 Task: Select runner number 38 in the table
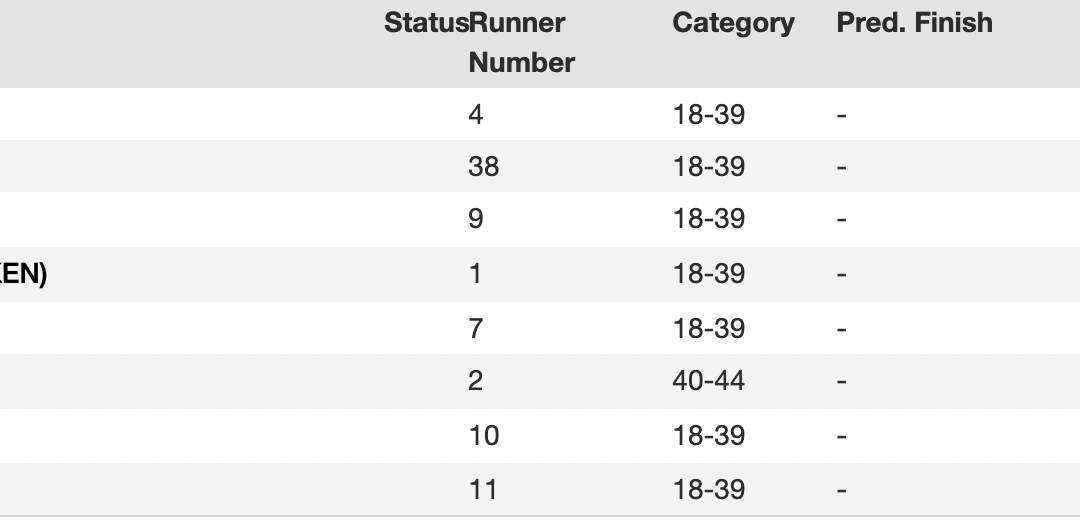[x=483, y=166]
